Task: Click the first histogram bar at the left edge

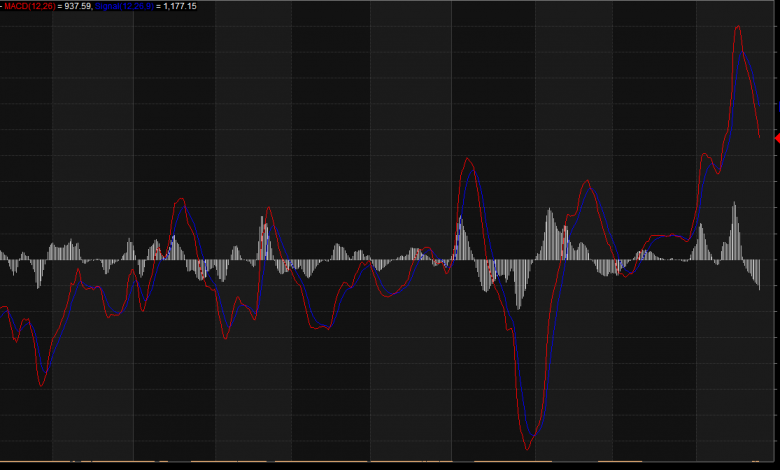Action: click(2, 255)
